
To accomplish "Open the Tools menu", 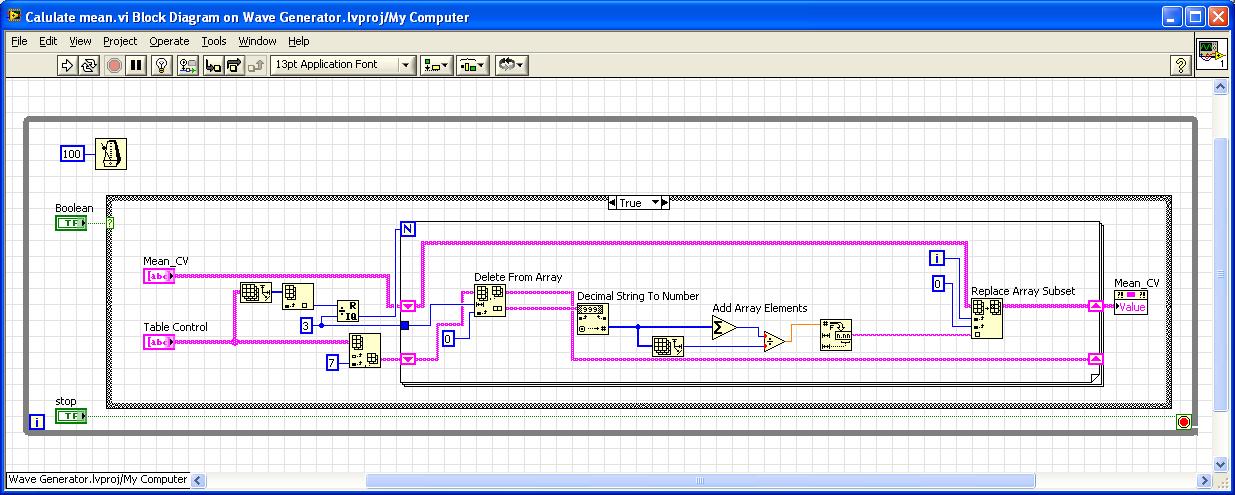I will coord(214,41).
